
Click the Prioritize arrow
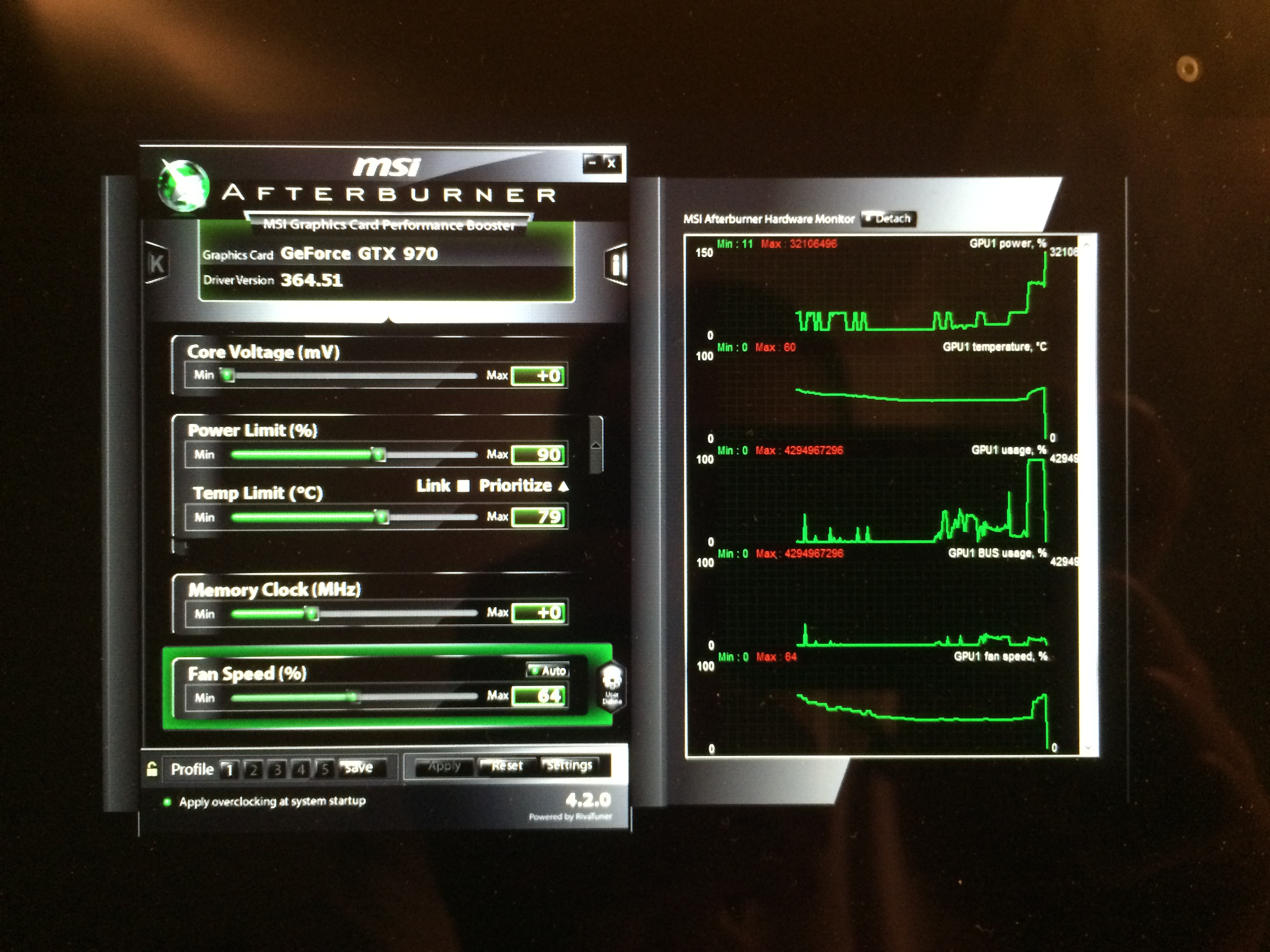[563, 486]
